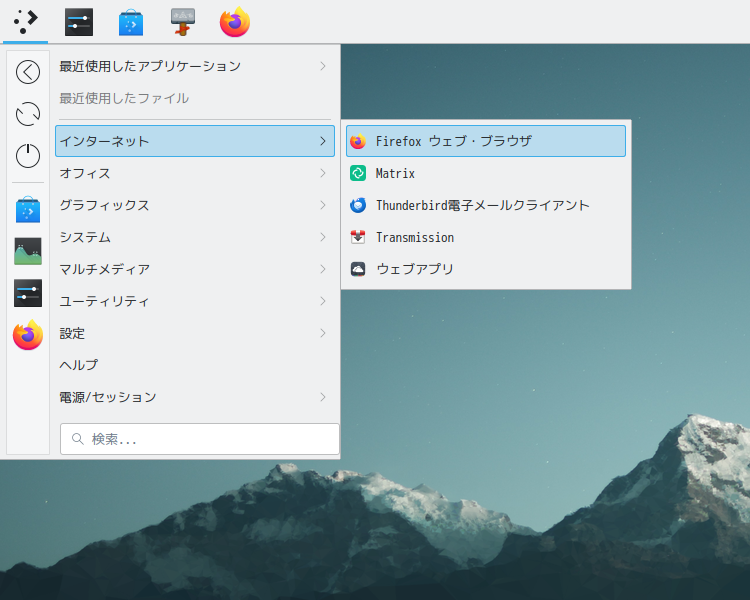This screenshot has width=750, height=600.
Task: Open ウェブアプリ from the submenu
Action: click(485, 269)
